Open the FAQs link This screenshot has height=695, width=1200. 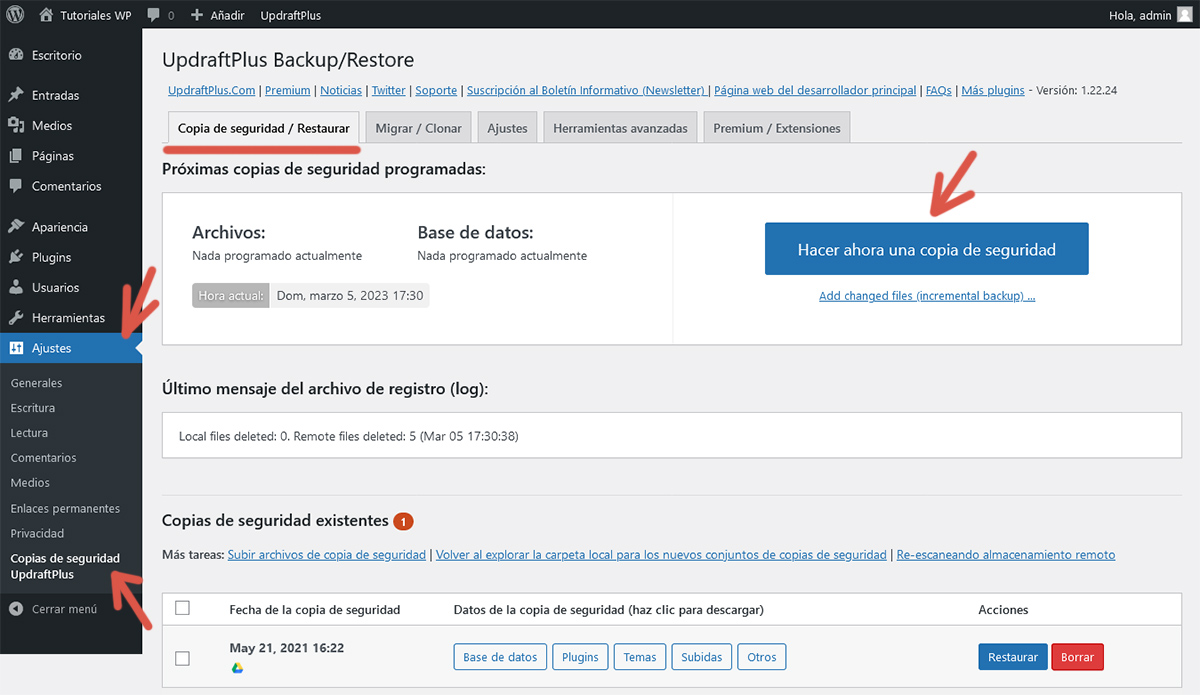[939, 90]
